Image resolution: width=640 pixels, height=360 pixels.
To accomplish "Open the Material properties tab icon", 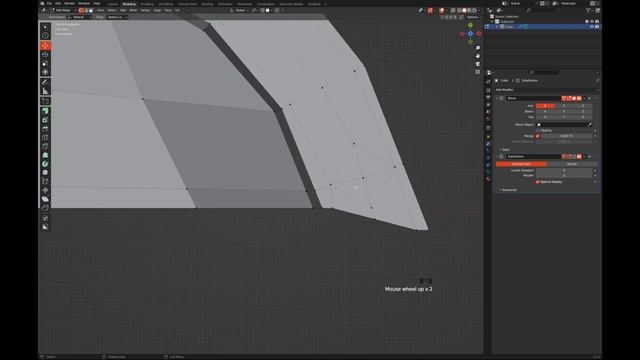I will click(488, 179).
